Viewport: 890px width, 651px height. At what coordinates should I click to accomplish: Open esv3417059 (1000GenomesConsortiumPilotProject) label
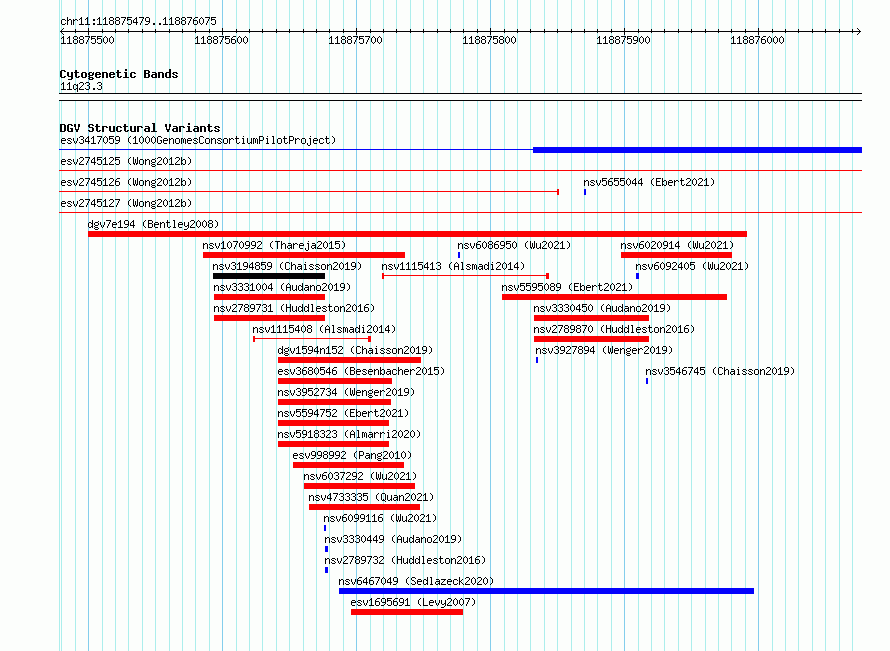click(x=198, y=140)
